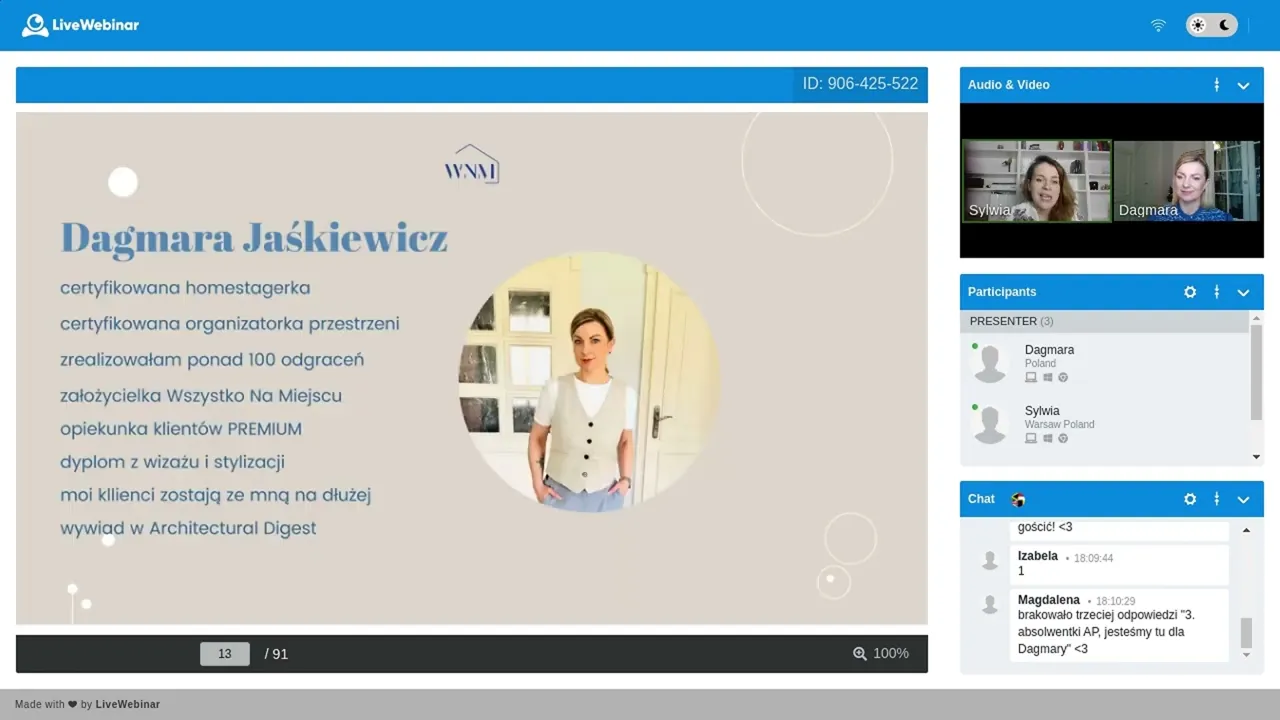Check the Wi-Fi connection quality icon

(1158, 25)
